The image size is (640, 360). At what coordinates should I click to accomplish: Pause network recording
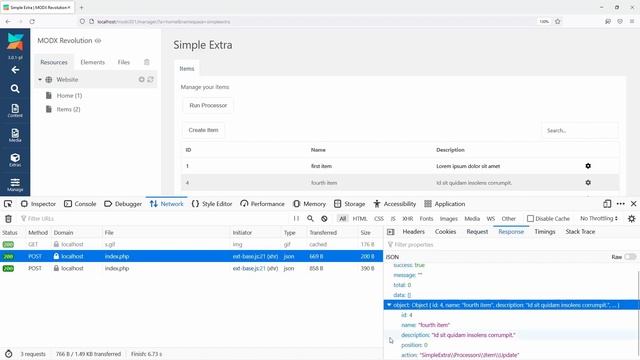296,219
